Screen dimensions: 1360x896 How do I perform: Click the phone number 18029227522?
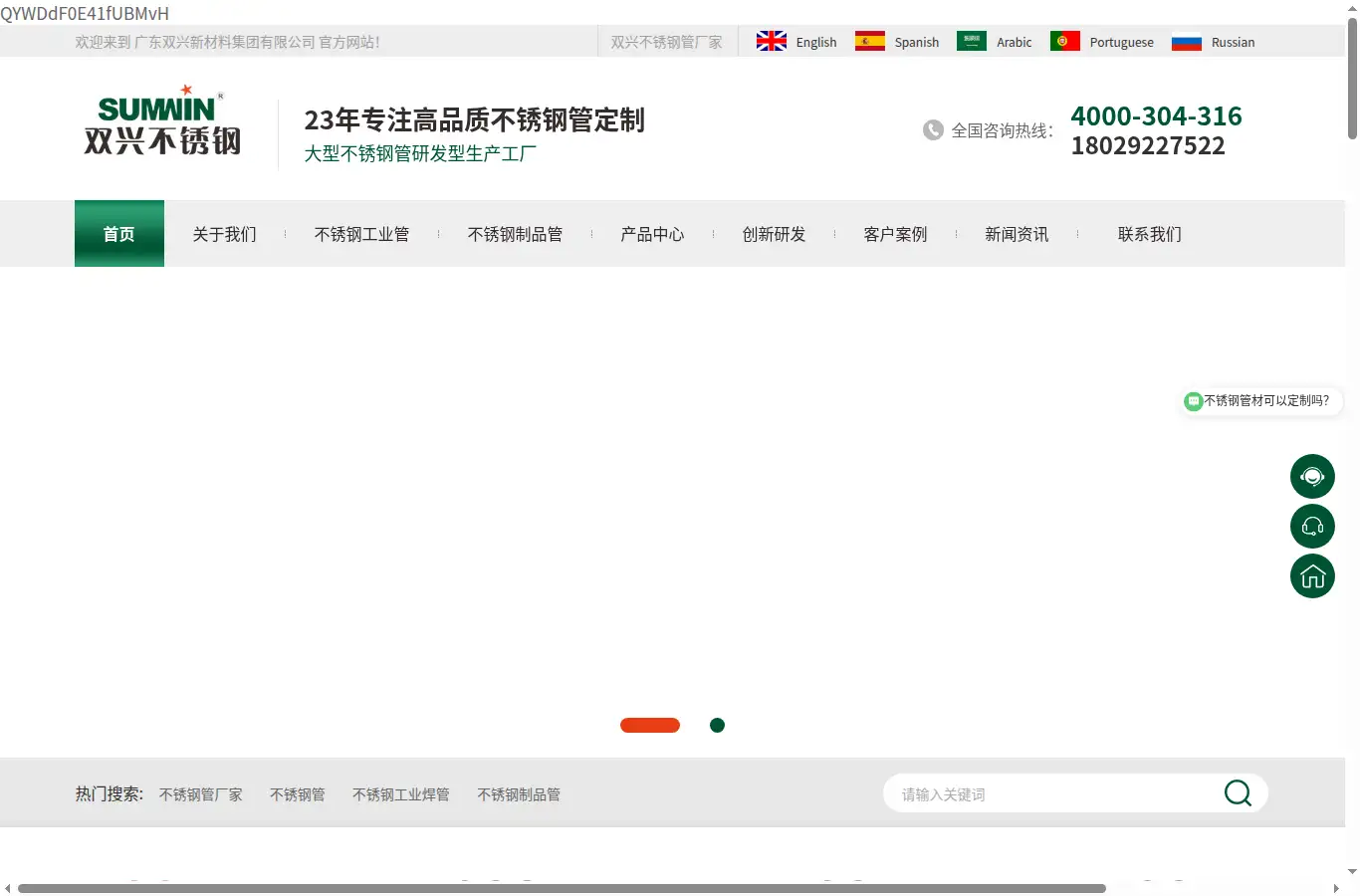click(x=1148, y=145)
